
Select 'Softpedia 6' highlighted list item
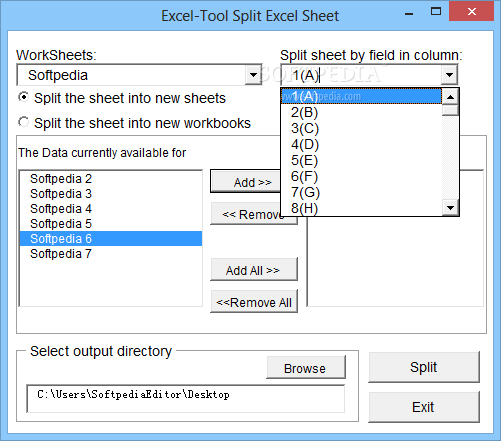click(111, 239)
